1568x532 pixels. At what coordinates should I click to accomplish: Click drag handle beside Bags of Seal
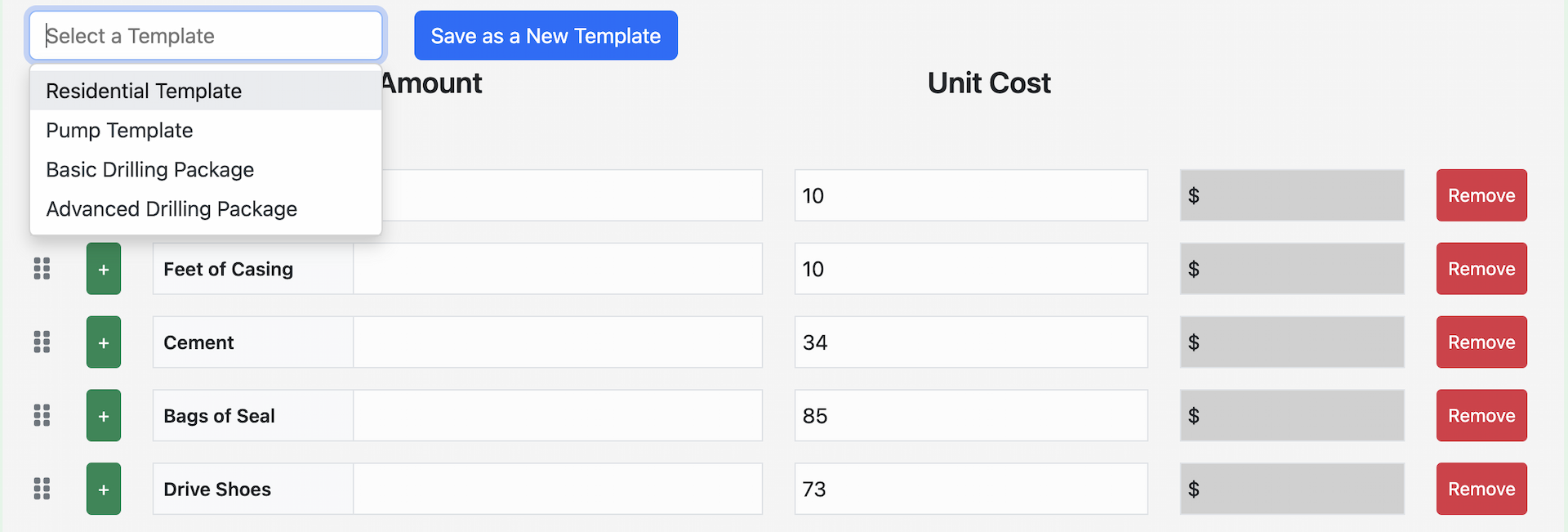pos(42,416)
